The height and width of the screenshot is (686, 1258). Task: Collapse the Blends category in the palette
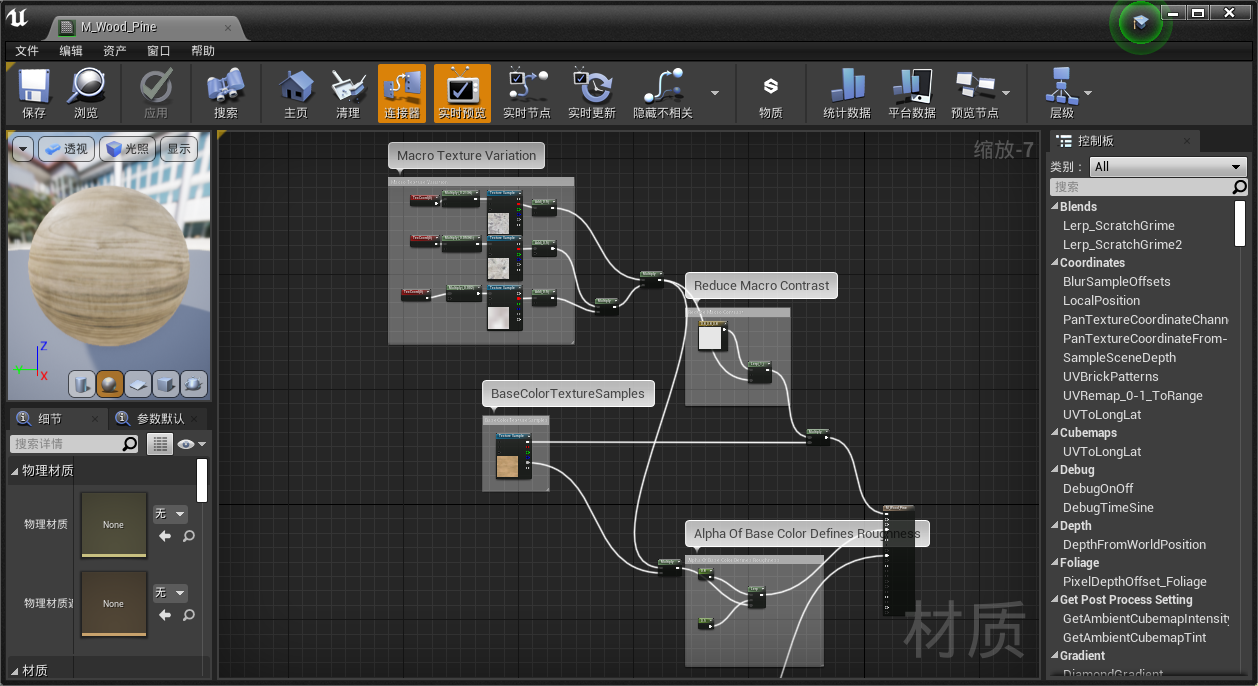pos(1057,206)
